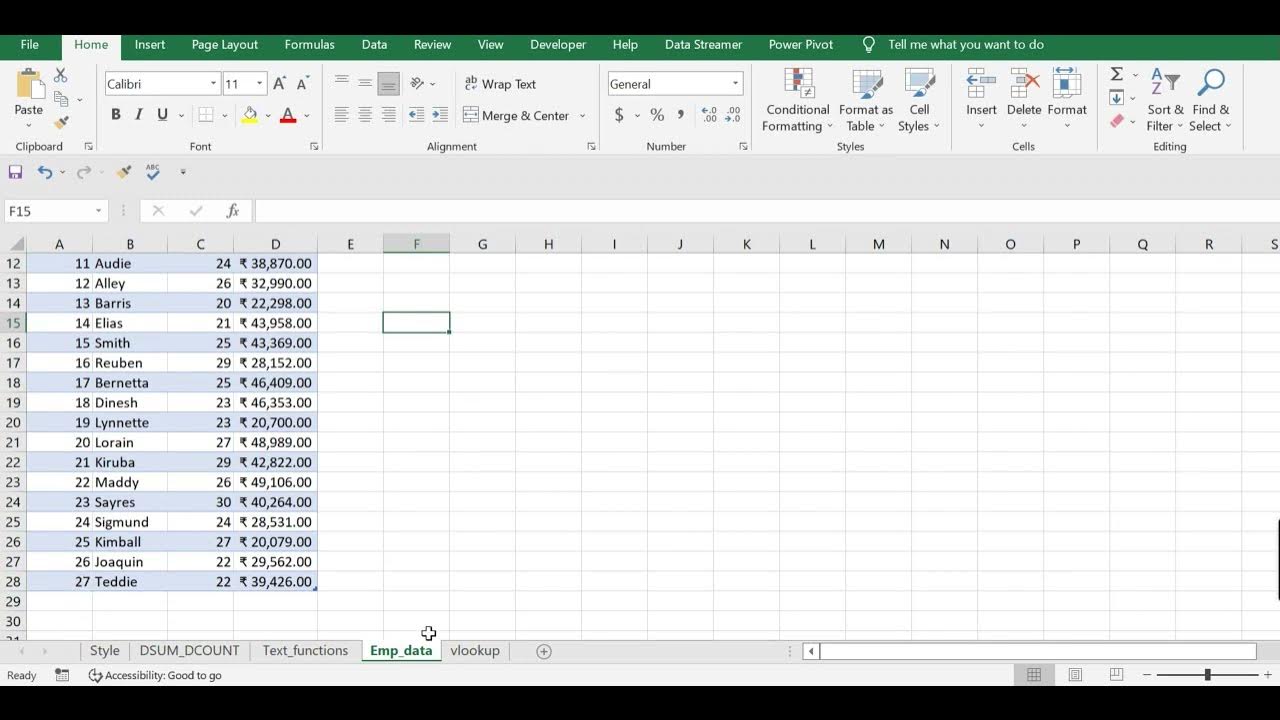
Task: Expand Font Color dropdown arrow
Action: tap(306, 116)
